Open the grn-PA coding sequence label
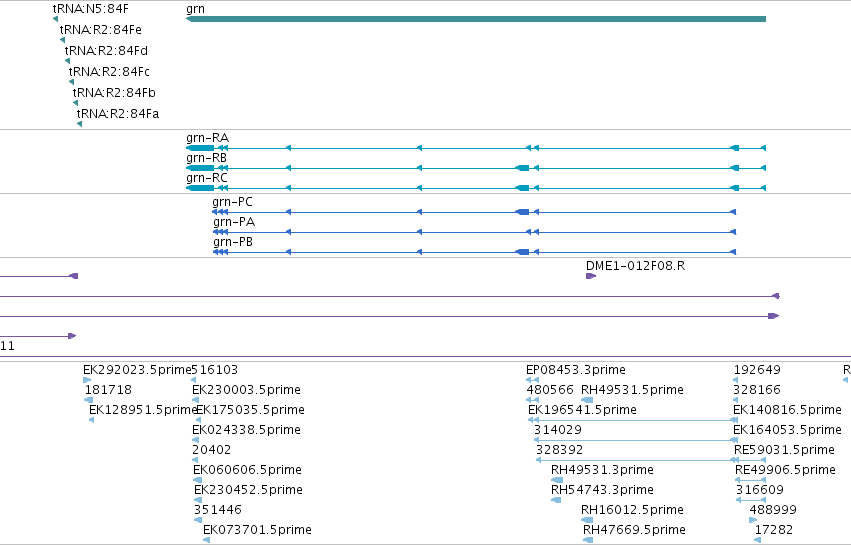This screenshot has width=851, height=545. point(234,222)
